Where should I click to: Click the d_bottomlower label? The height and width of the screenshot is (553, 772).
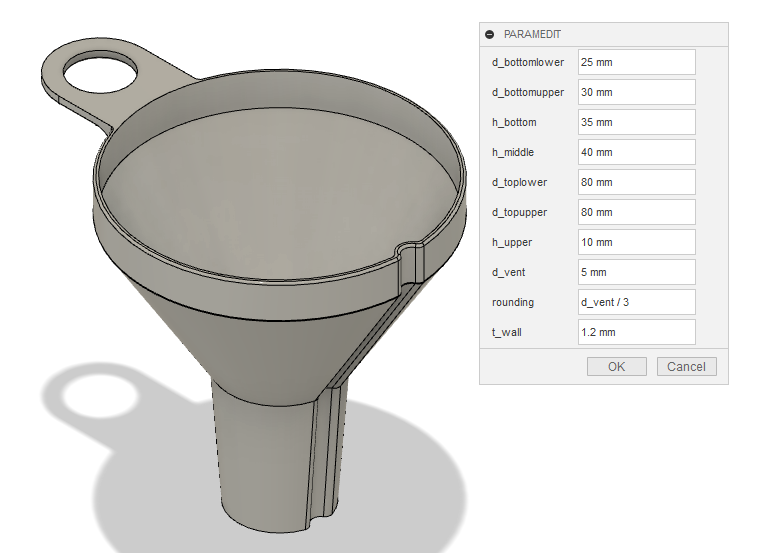pyautogui.click(x=528, y=63)
